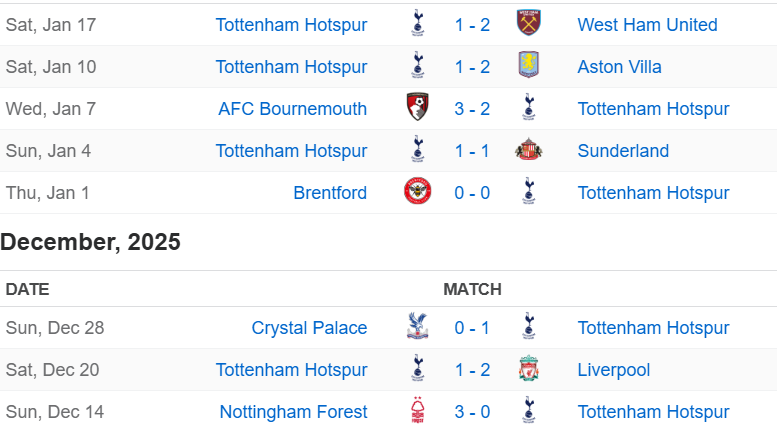Click the Nottingham Forest crest icon

418,410
